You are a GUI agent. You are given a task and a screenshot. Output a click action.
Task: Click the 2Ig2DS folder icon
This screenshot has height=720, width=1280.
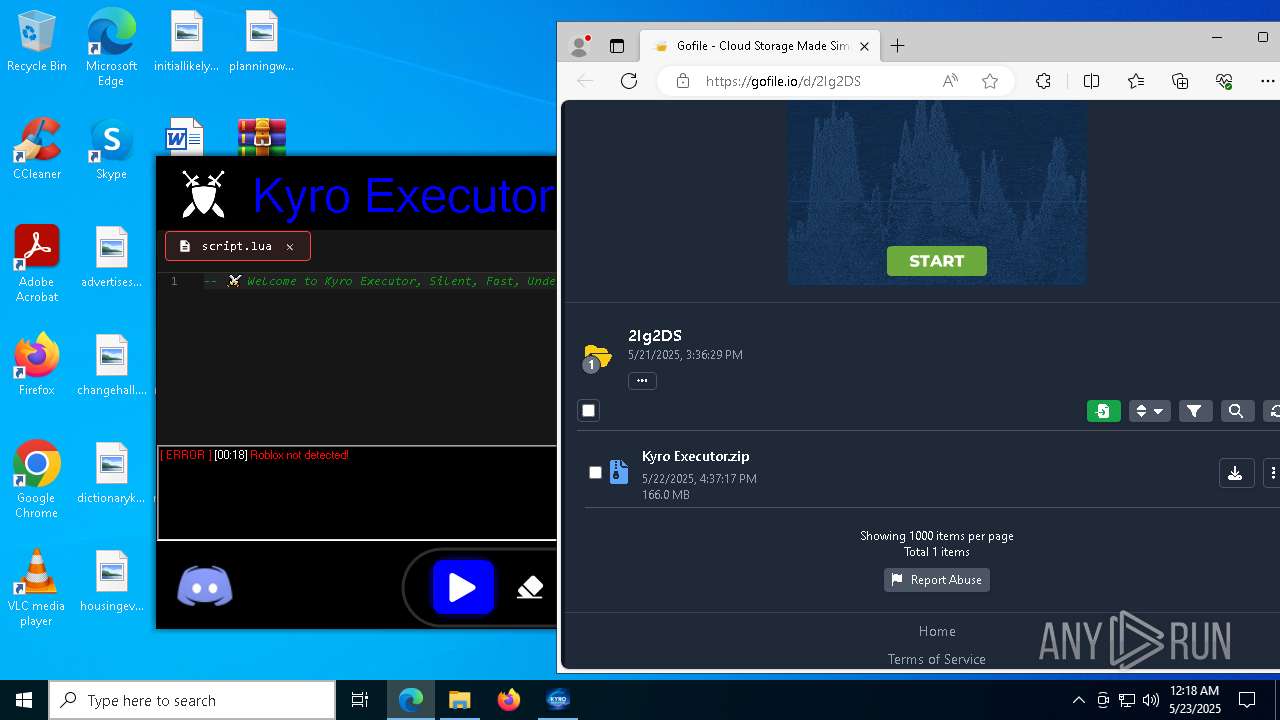pos(597,356)
